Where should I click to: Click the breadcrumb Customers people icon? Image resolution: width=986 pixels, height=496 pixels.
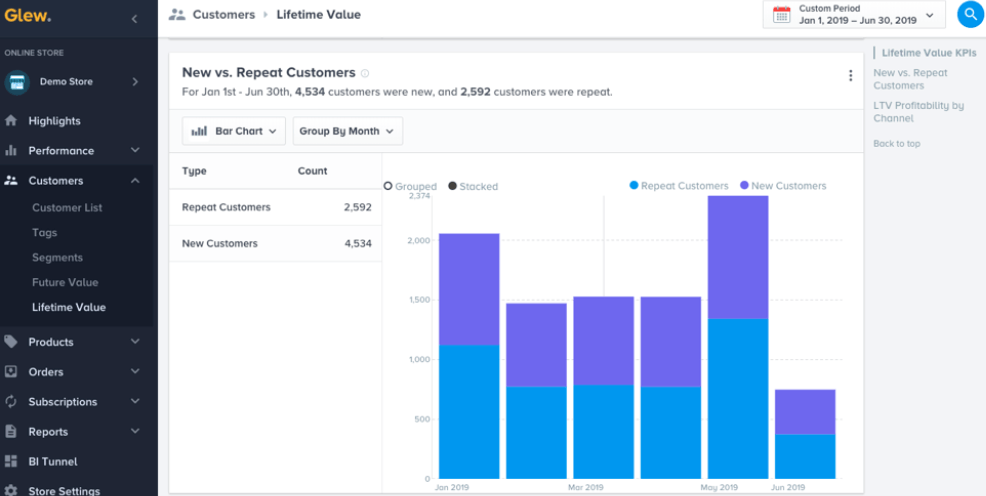pyautogui.click(x=177, y=14)
